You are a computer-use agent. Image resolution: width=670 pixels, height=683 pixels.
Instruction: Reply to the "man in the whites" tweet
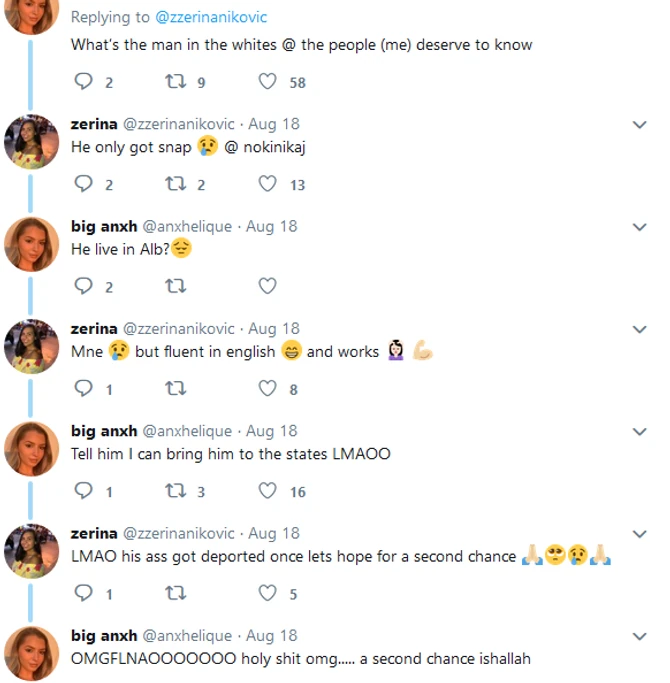pyautogui.click(x=84, y=83)
